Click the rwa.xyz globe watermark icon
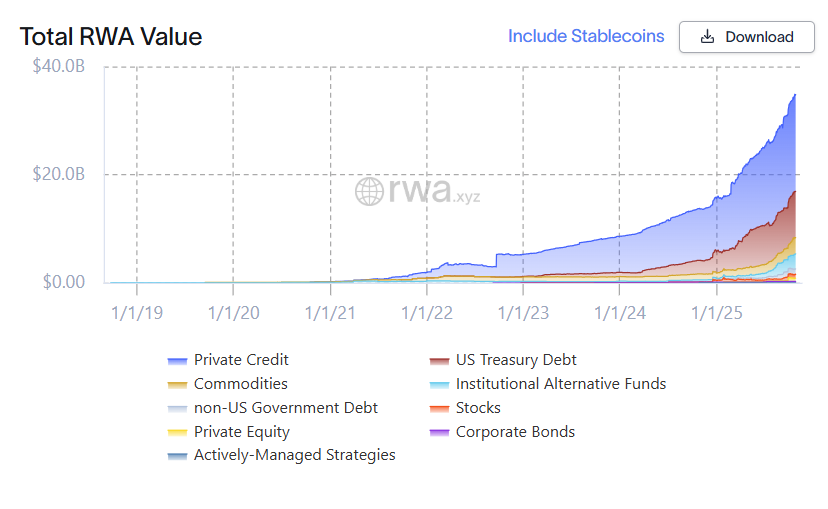Image resolution: width=828 pixels, height=509 pixels. click(x=370, y=190)
